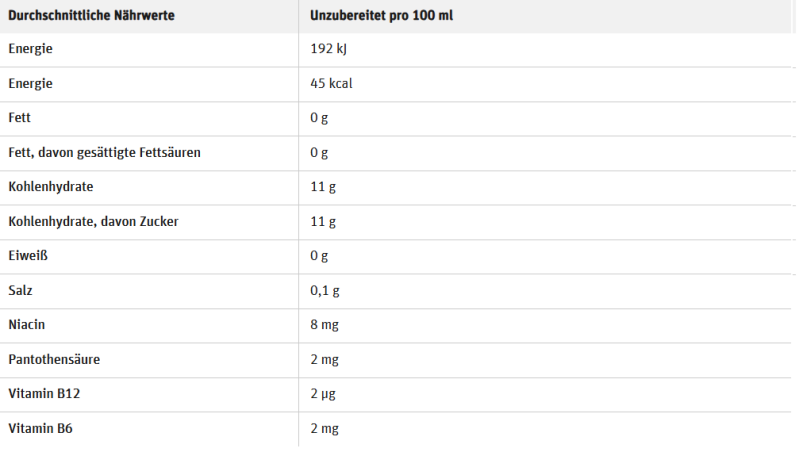This screenshot has height=452, width=799.
Task: Click the 'Vitamin B6' row label
Action: [40, 428]
